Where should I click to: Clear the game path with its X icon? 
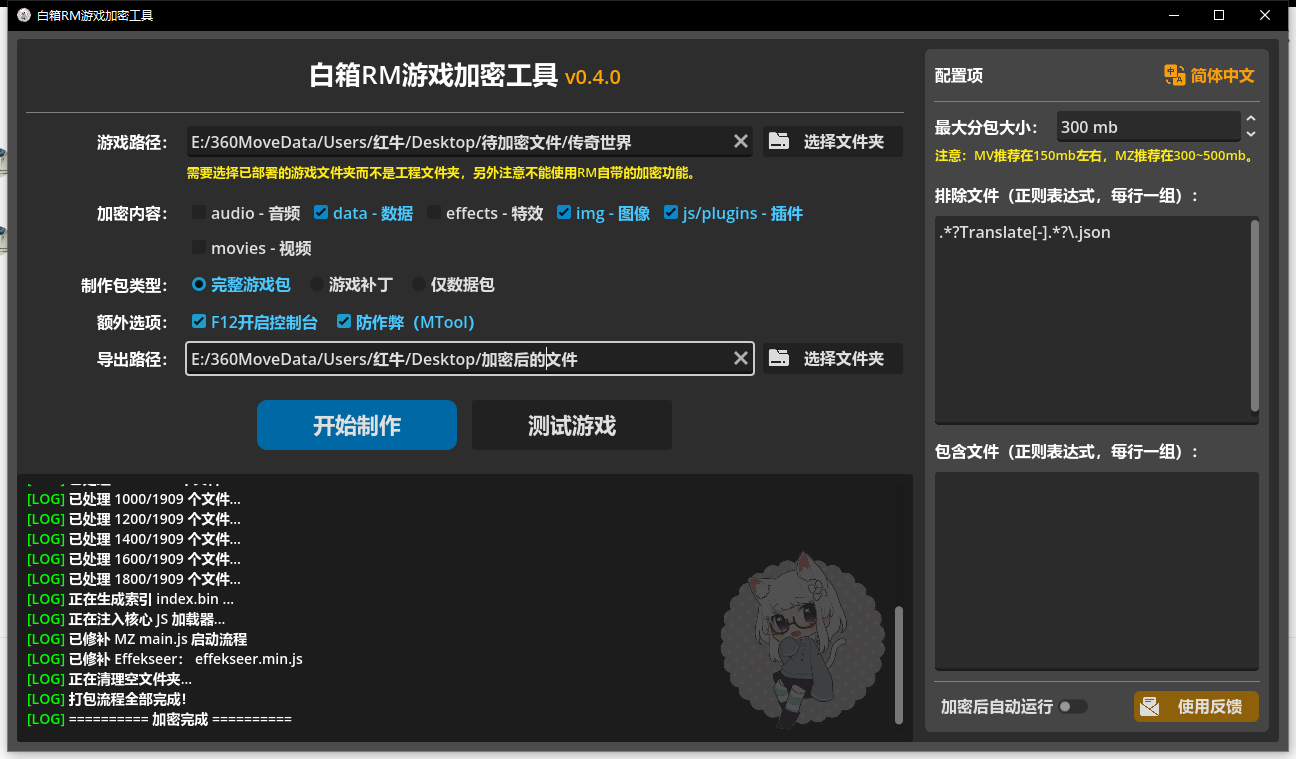click(x=741, y=141)
